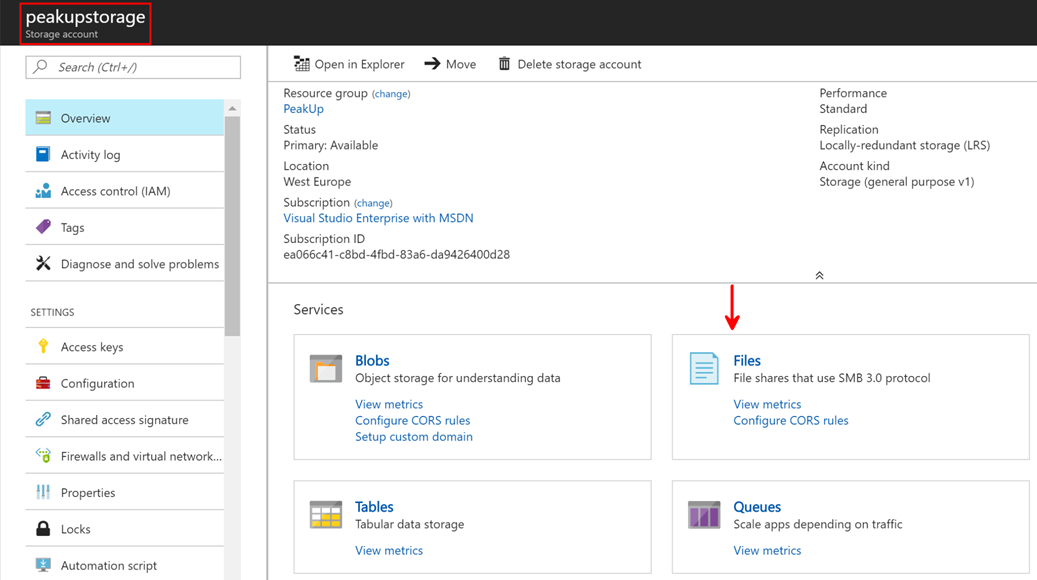The width and height of the screenshot is (1037, 580).
Task: Open Configuration settings entry
Action: click(x=124, y=383)
